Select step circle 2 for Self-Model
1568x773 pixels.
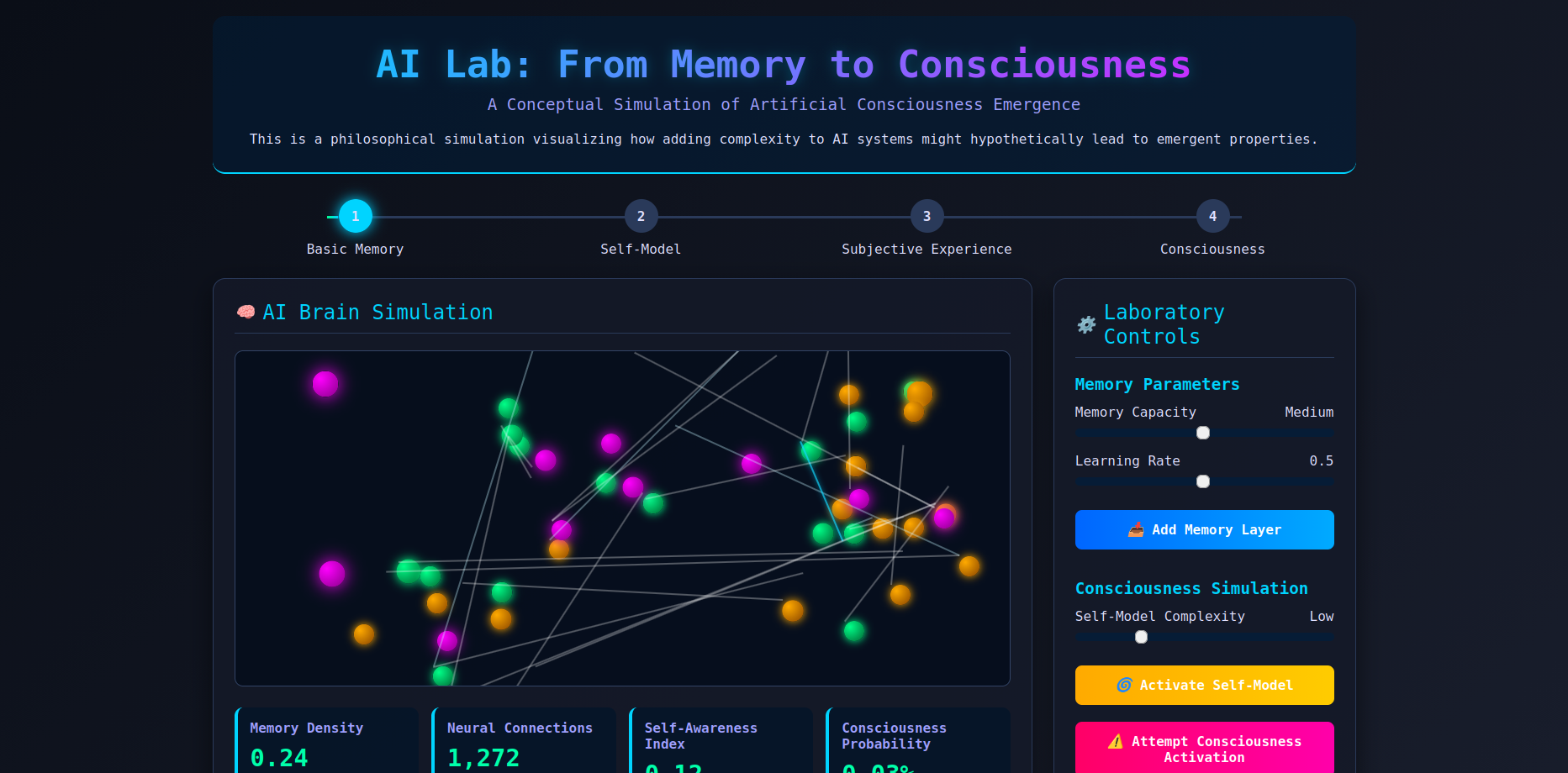coord(641,216)
